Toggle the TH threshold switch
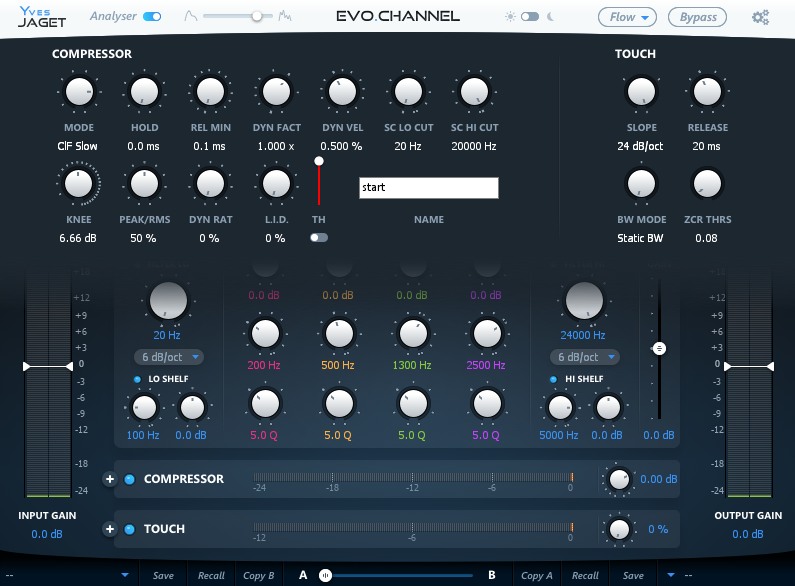 [319, 238]
